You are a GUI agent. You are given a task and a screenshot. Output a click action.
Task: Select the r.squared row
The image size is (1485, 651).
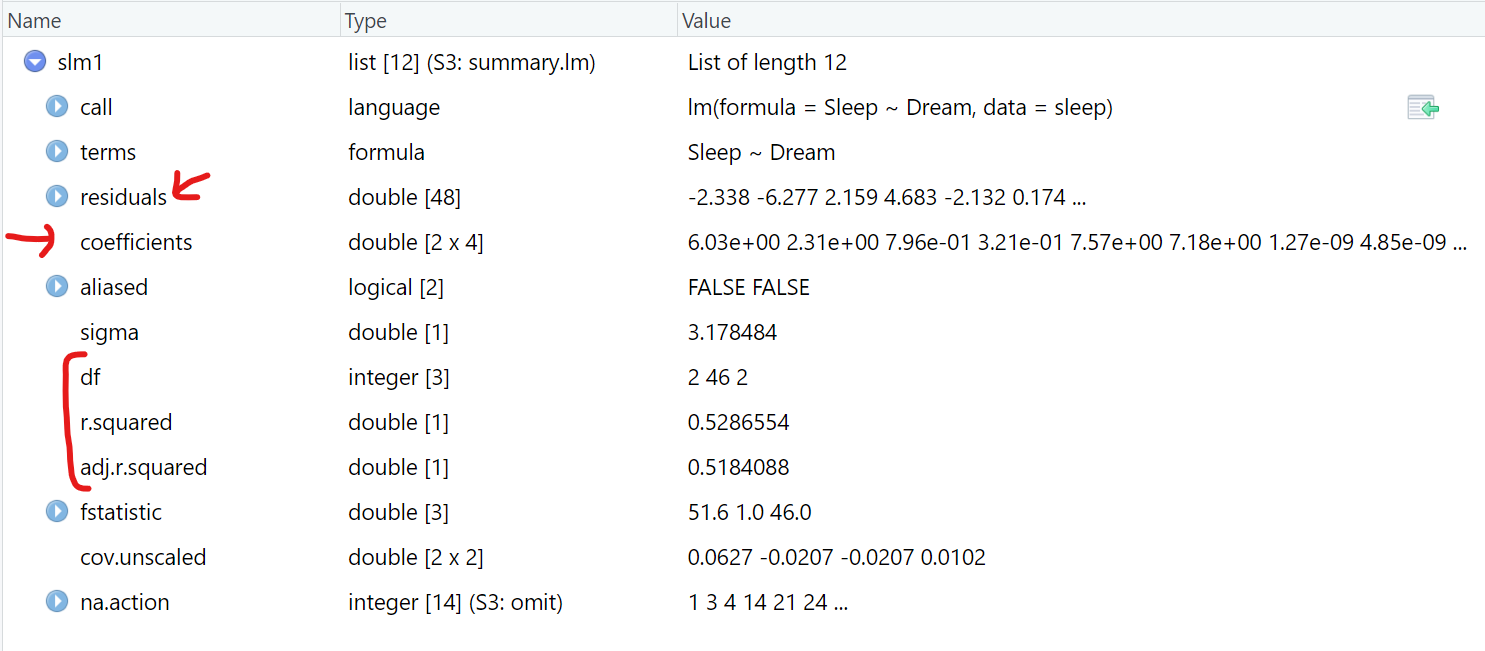point(126,422)
